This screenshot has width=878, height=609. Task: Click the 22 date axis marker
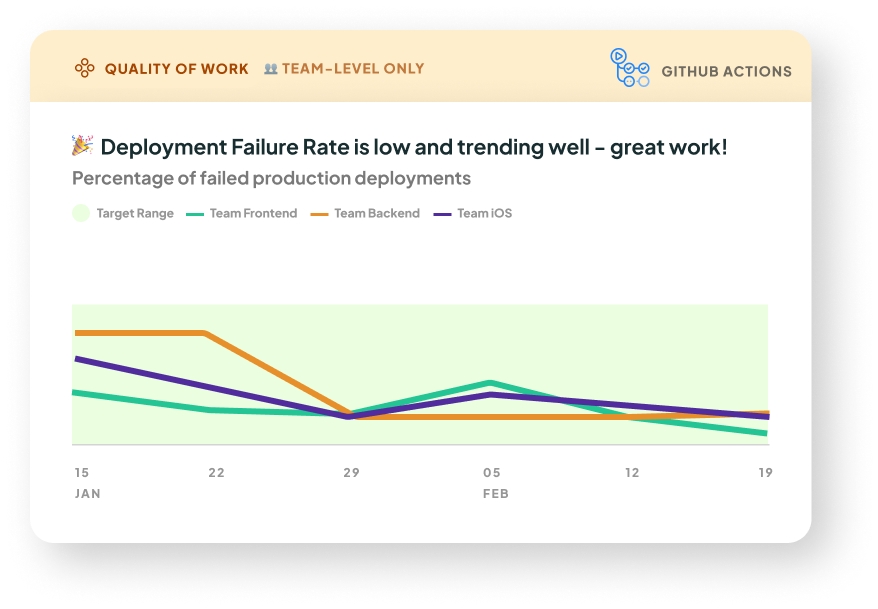(217, 472)
